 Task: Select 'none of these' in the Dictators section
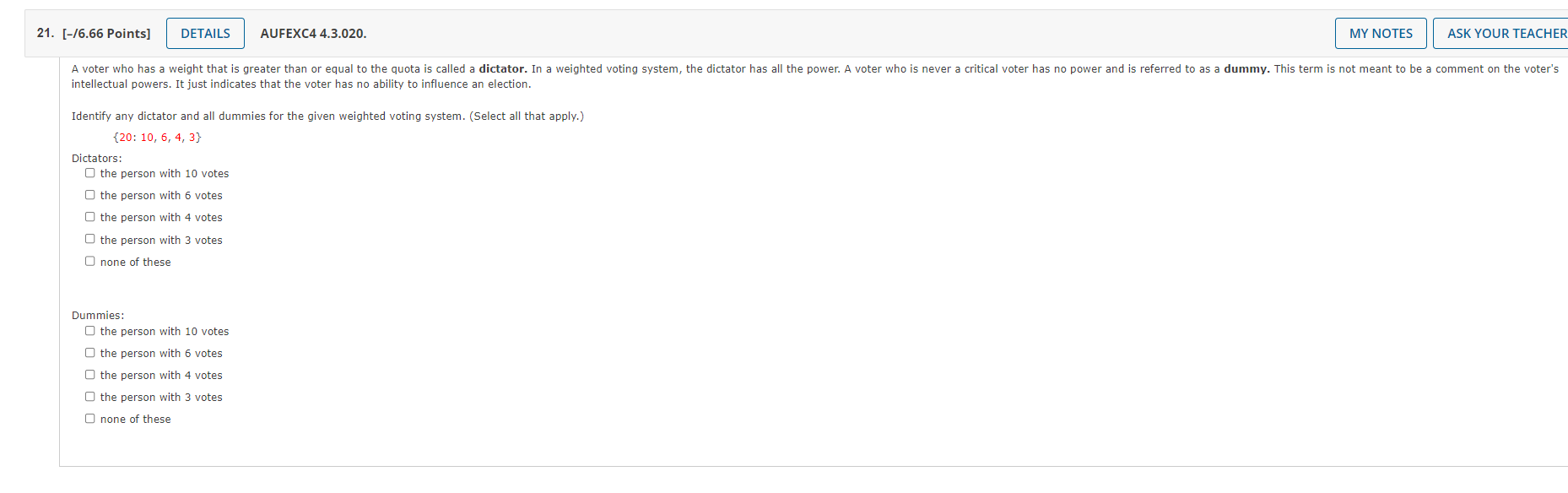[x=89, y=260]
